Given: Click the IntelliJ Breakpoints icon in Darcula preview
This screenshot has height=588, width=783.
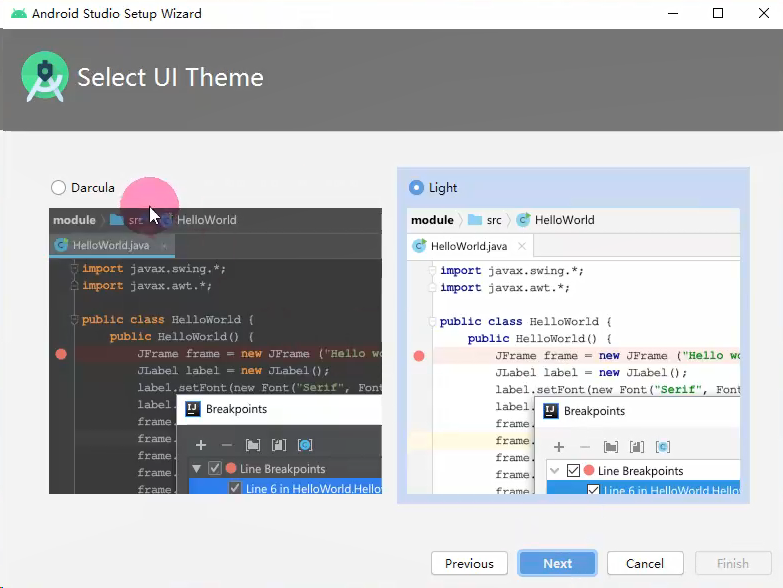Looking at the screenshot, I should click(193, 409).
